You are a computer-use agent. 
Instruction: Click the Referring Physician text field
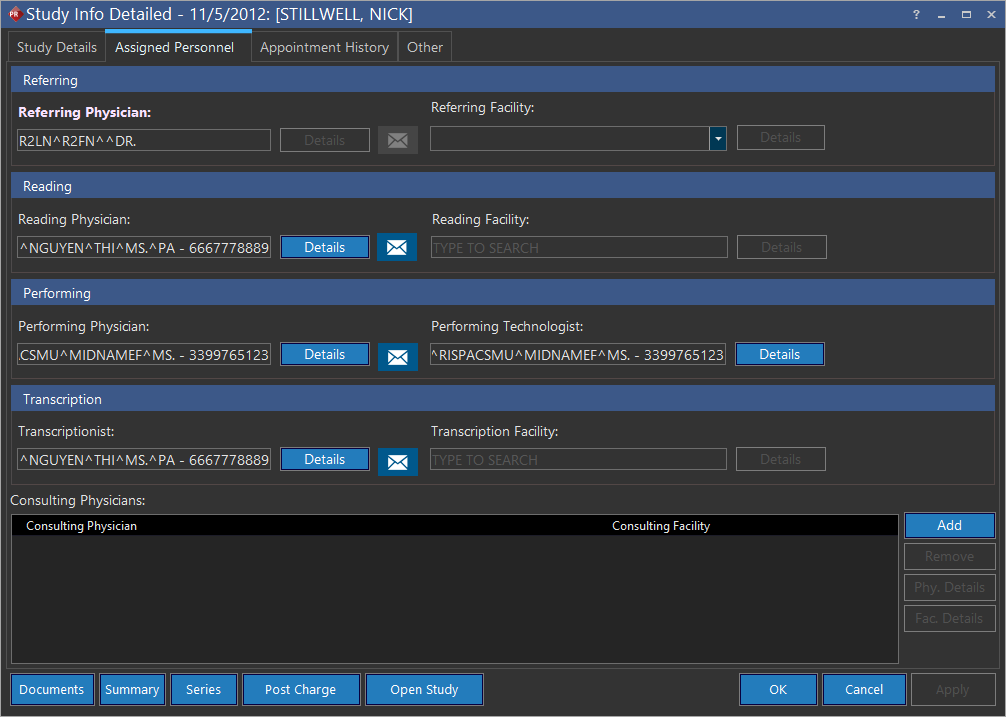click(144, 141)
